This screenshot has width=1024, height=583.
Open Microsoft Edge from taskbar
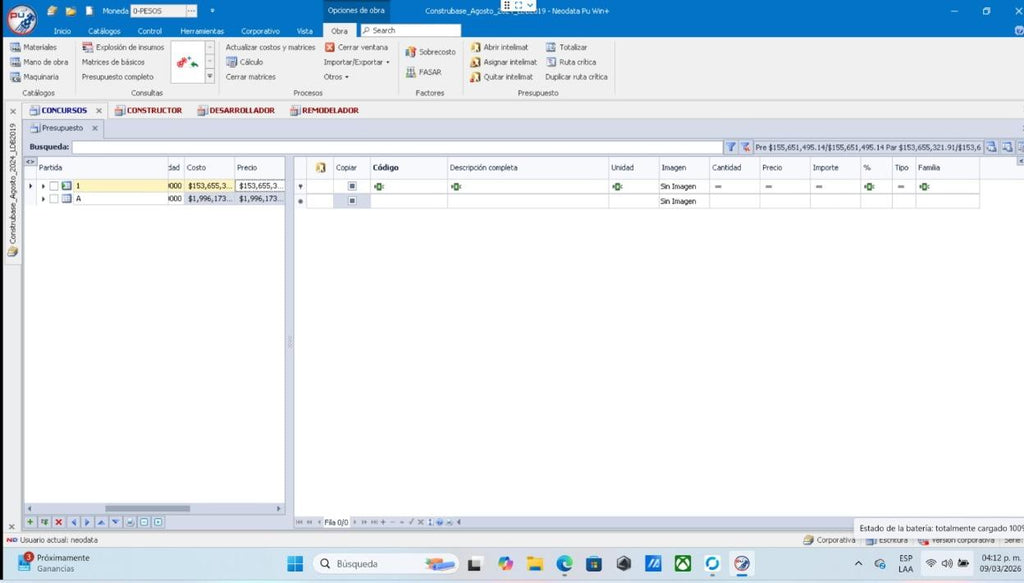click(564, 563)
